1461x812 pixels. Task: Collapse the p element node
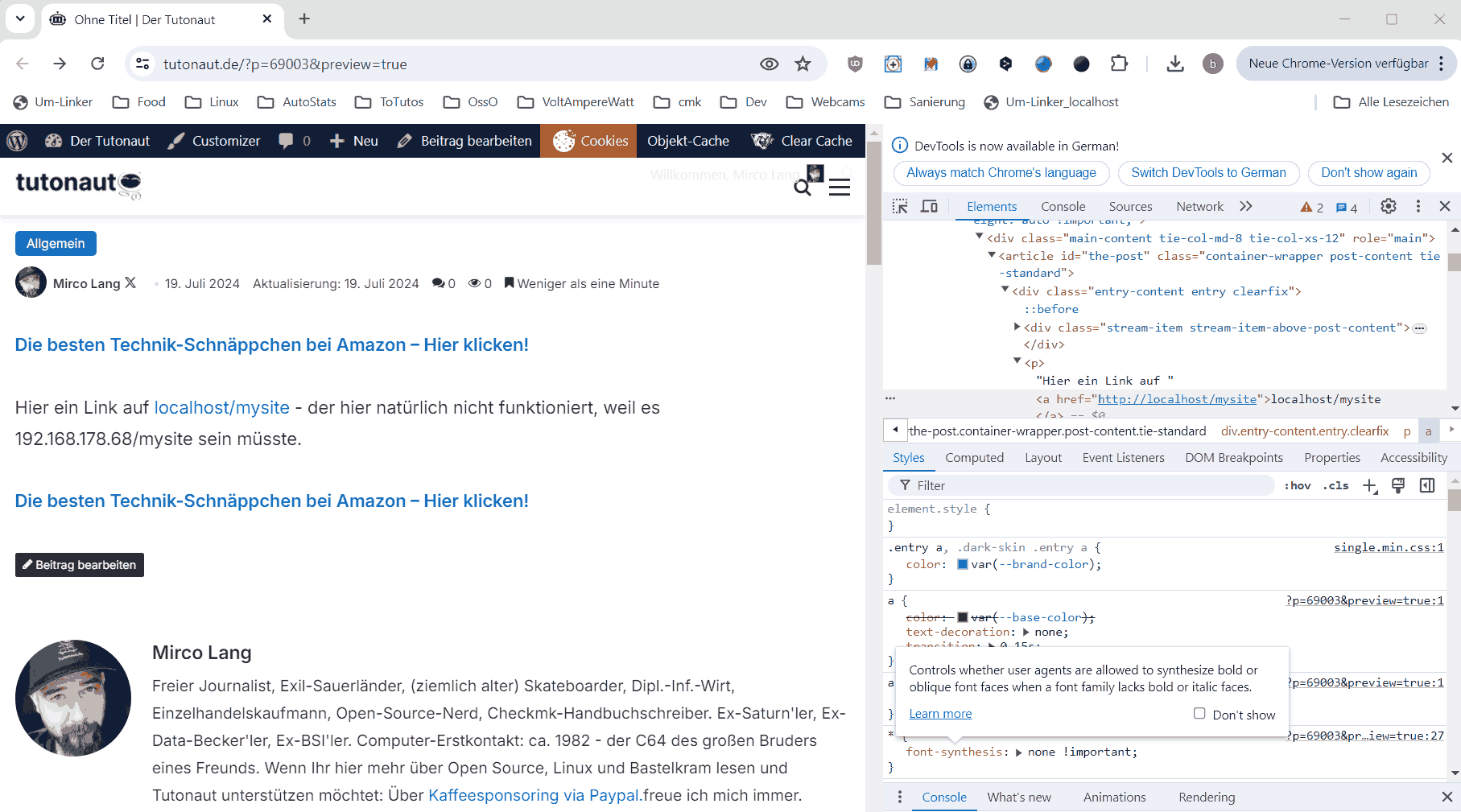(1017, 361)
